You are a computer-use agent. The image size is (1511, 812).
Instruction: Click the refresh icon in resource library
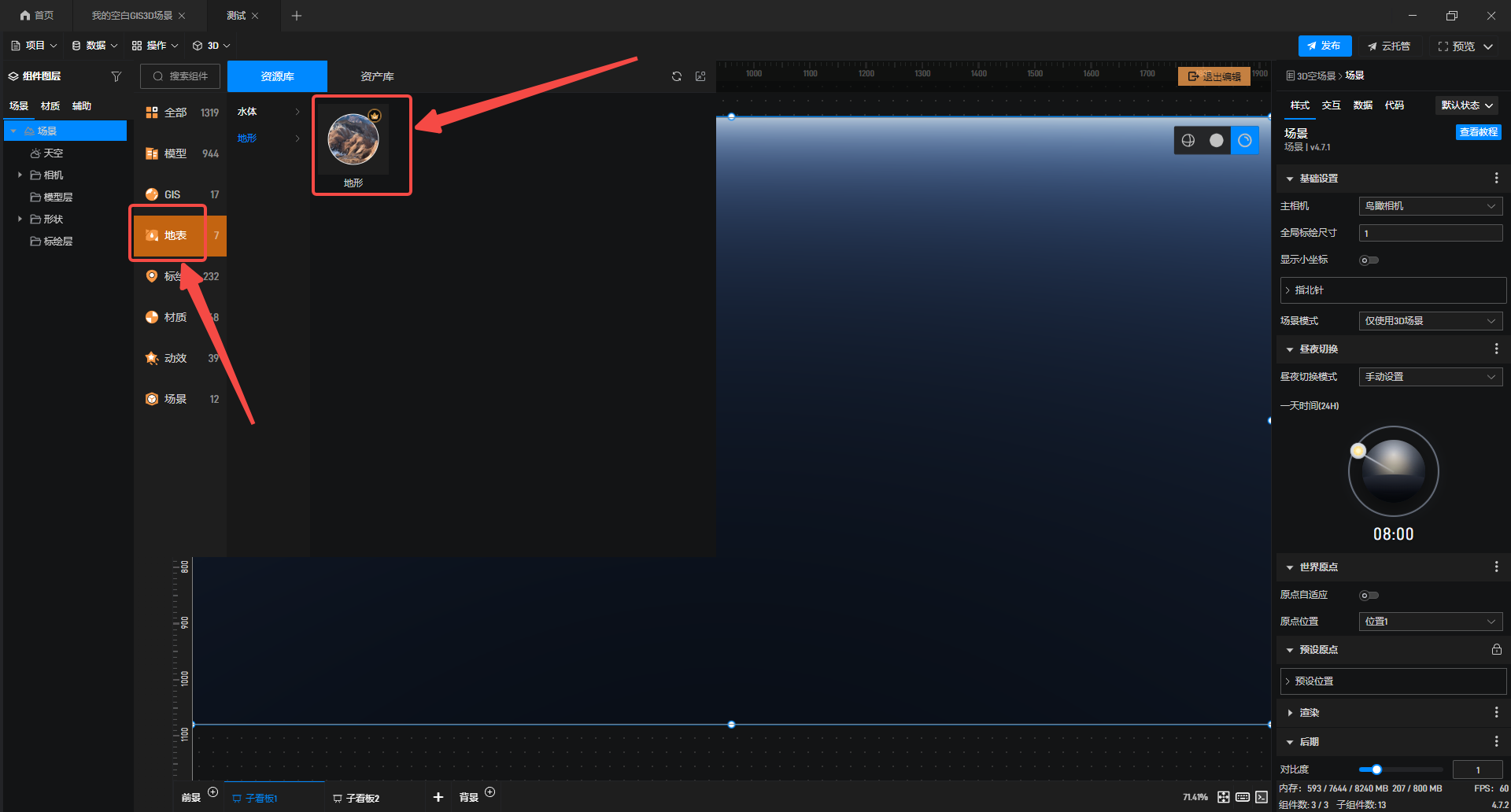(676, 76)
